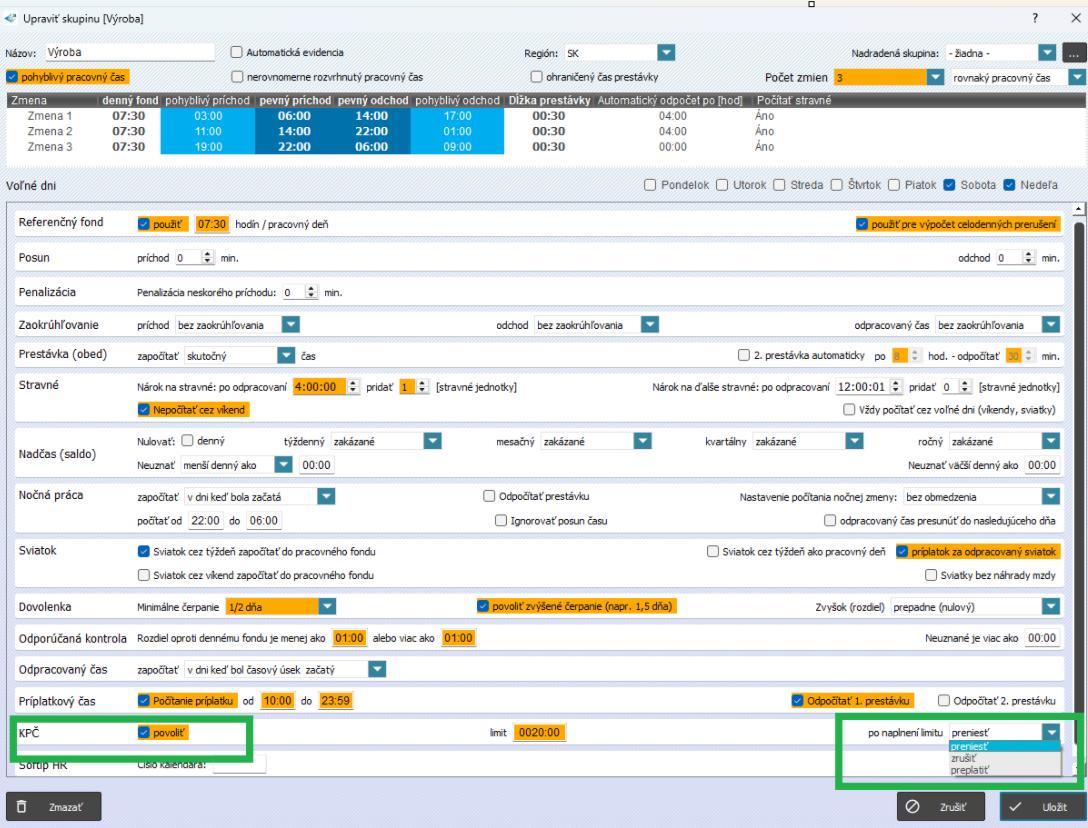Image resolution: width=1088 pixels, height=828 pixels.
Task: Select 'zrušiť' from the open dropdown list
Action: [x=964, y=758]
